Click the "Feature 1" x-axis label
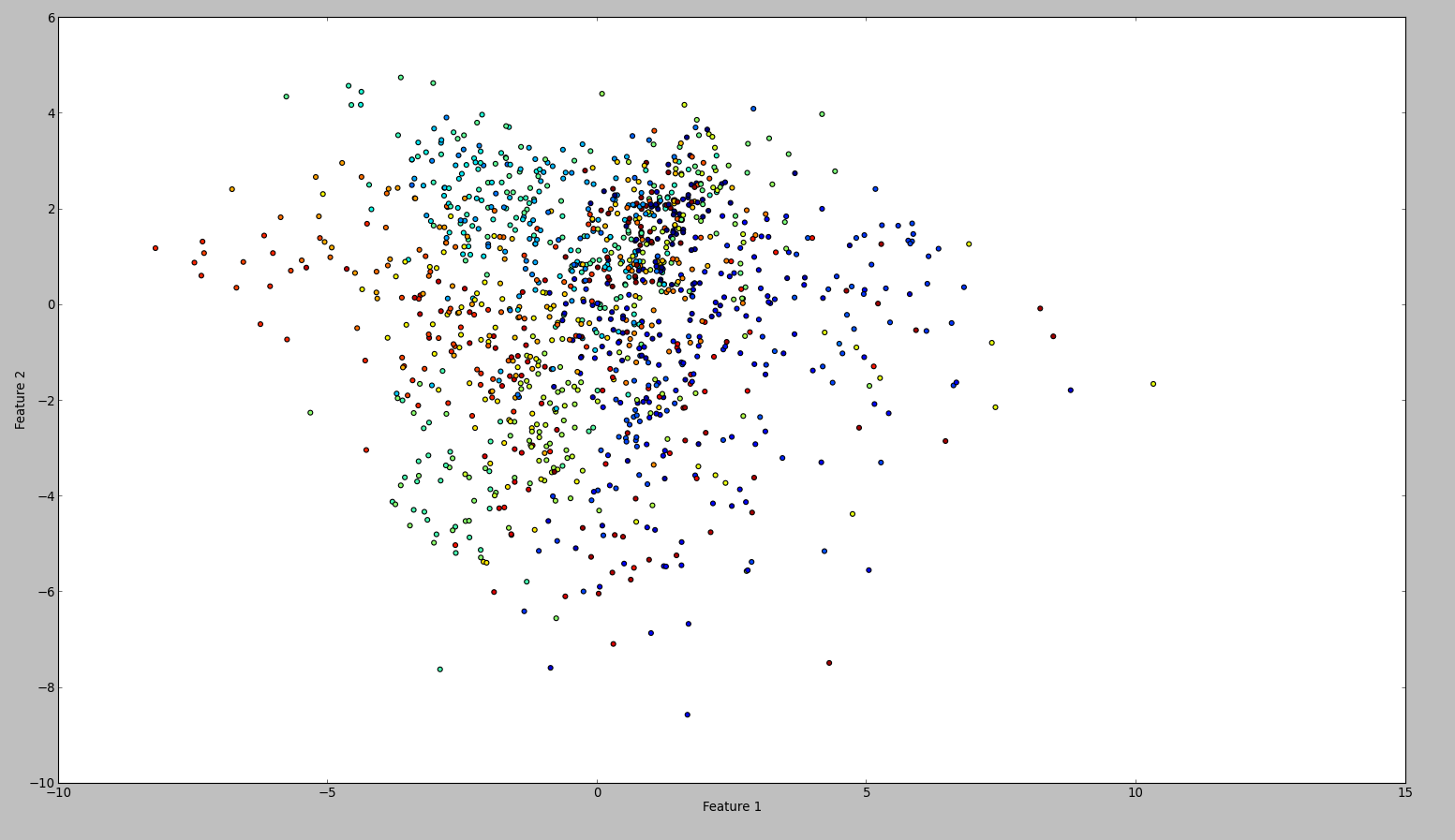Screen dimensions: 1455x840 click(732, 806)
